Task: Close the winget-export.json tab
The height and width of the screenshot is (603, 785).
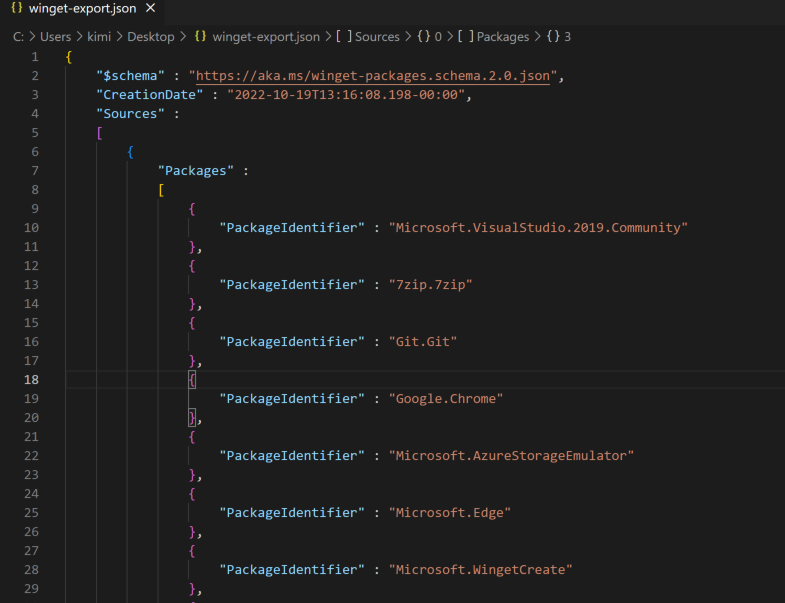Action: pyautogui.click(x=150, y=8)
